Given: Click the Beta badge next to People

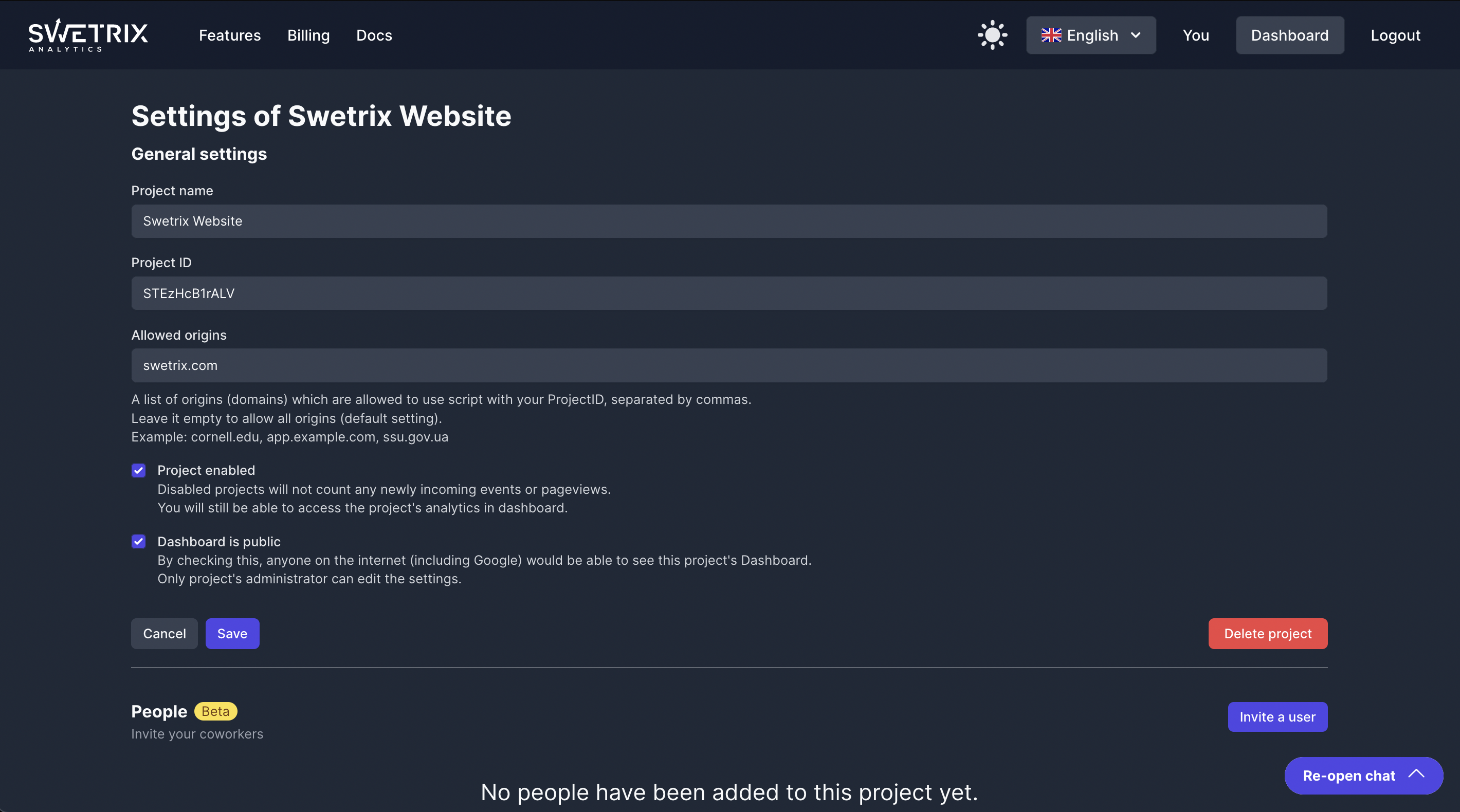Looking at the screenshot, I should [215, 711].
